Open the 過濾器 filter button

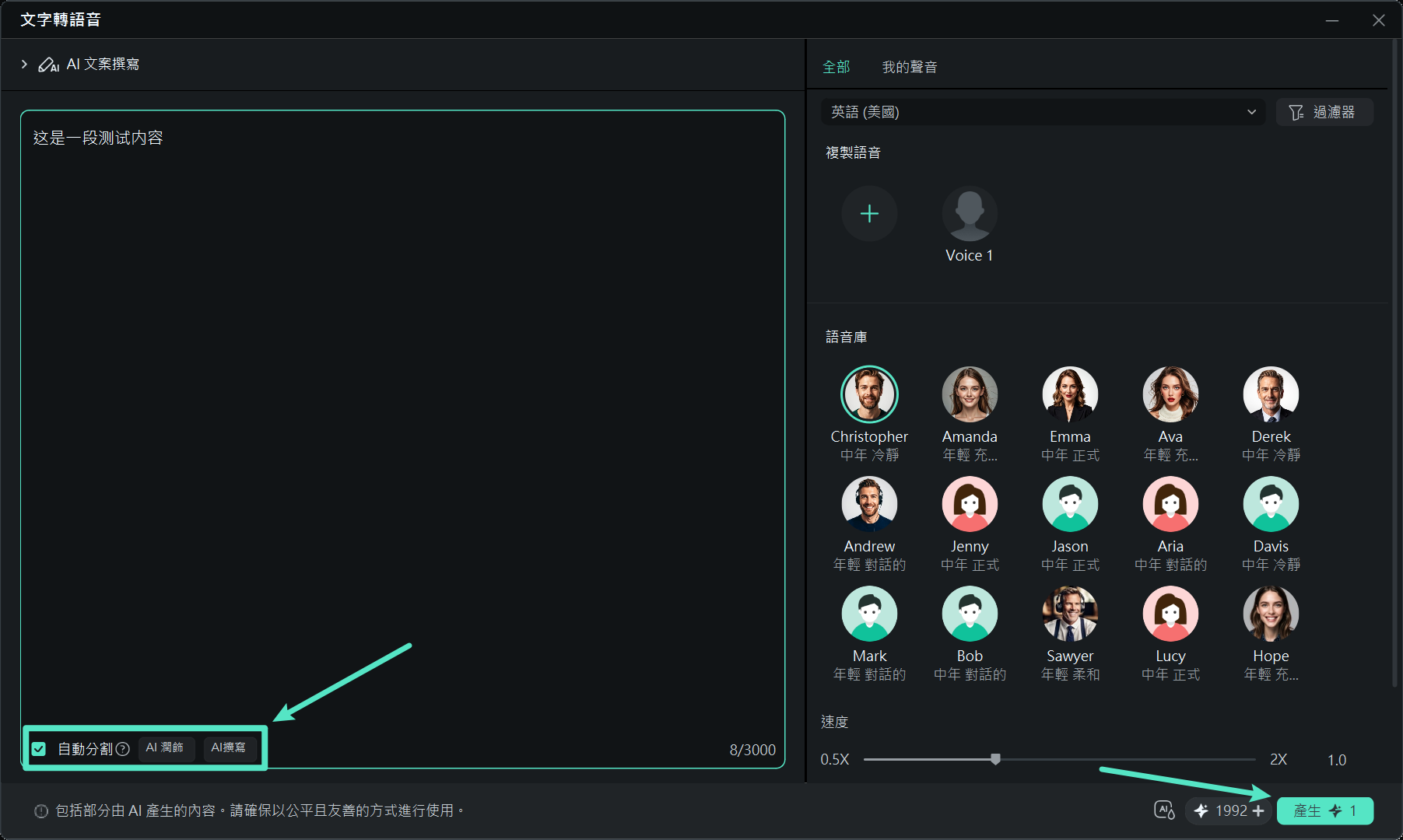coord(1324,112)
